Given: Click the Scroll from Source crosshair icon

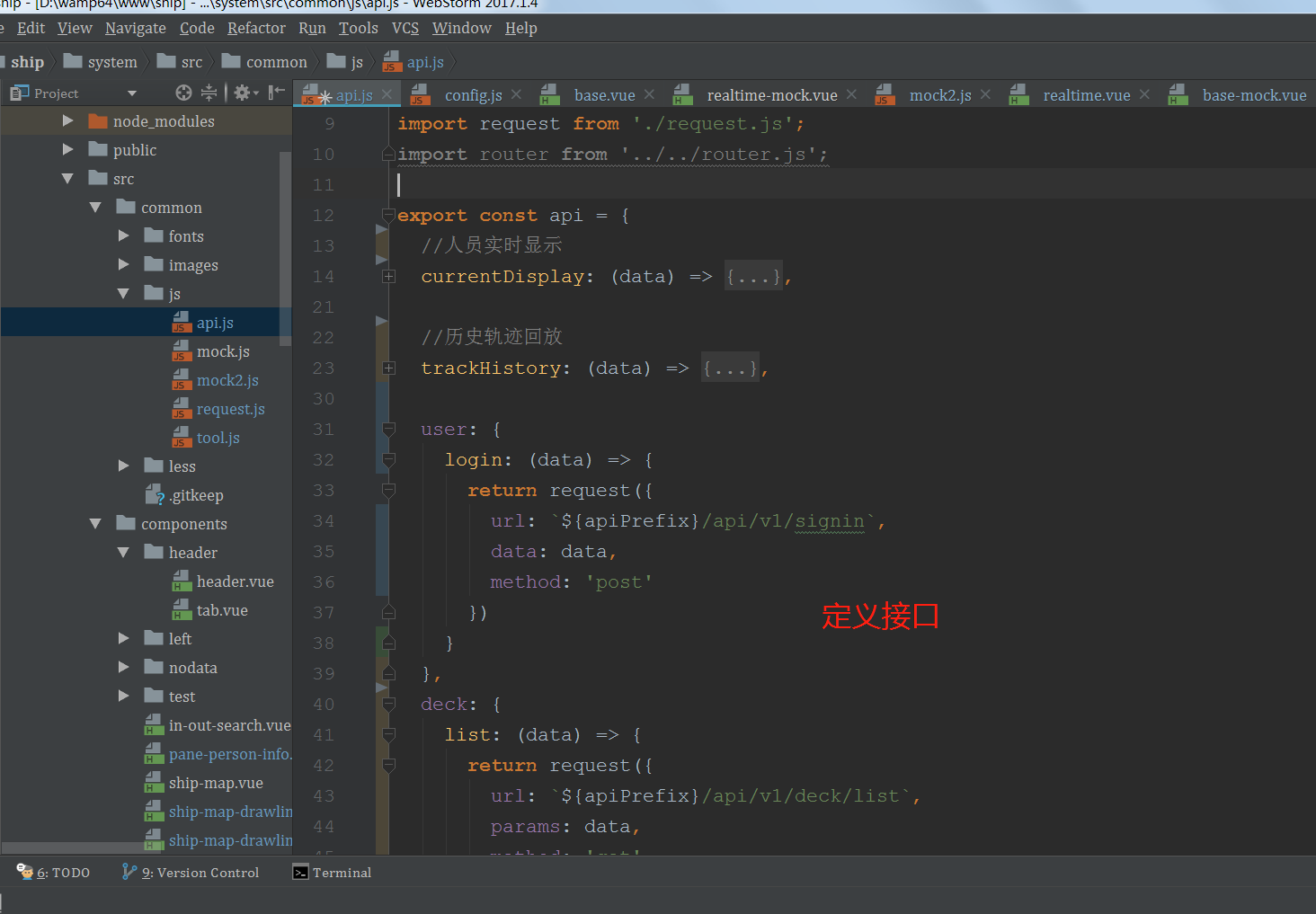Looking at the screenshot, I should point(183,93).
